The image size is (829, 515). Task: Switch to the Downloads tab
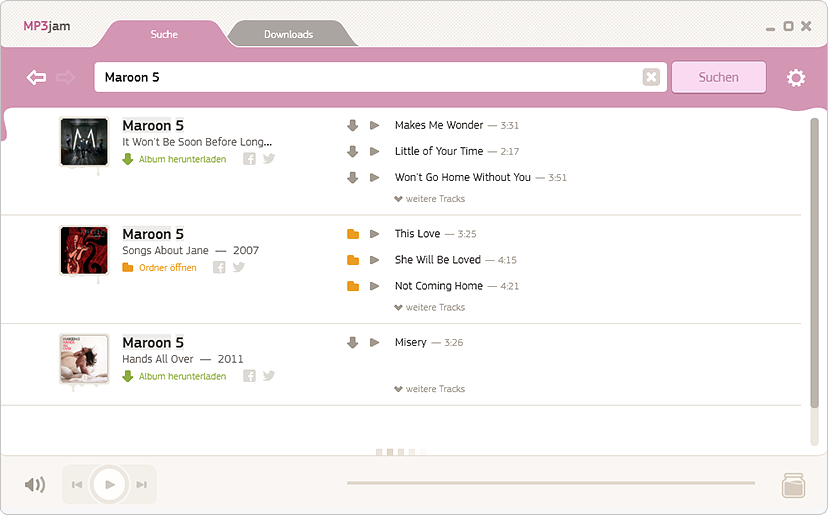click(x=289, y=34)
